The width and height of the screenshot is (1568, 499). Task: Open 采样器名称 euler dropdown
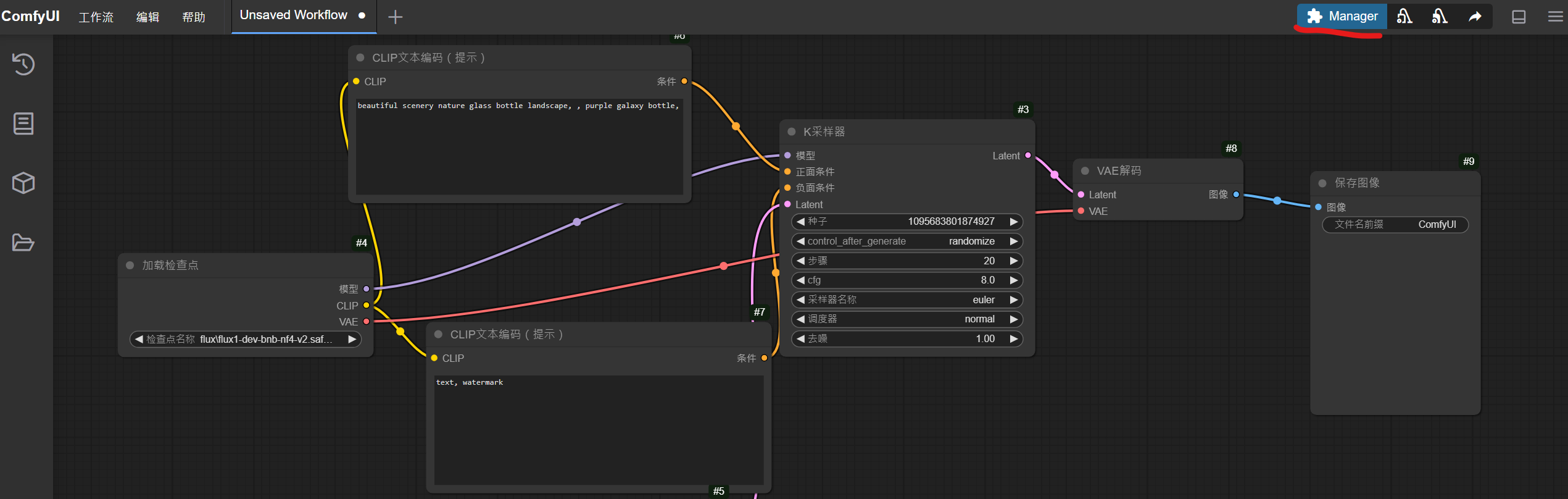tap(907, 300)
